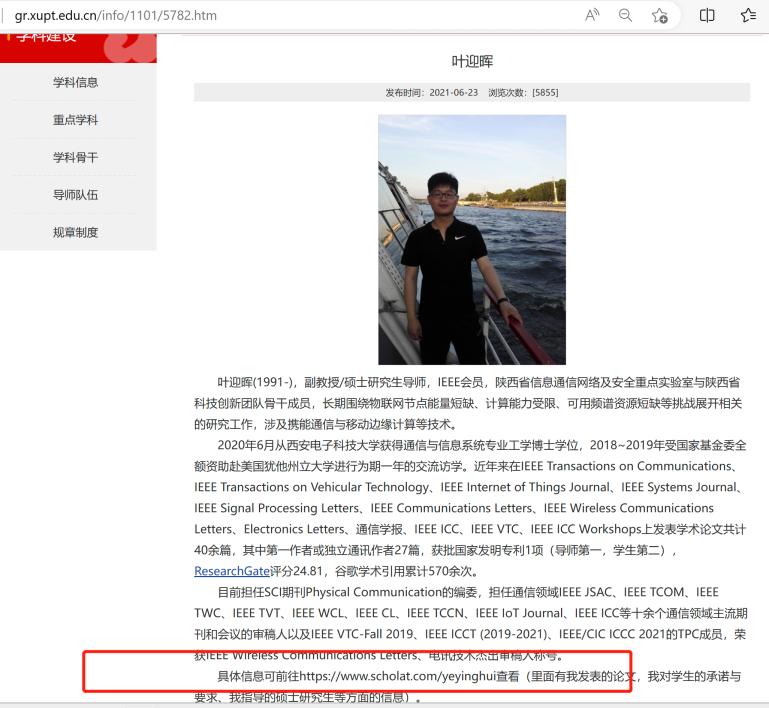Select 规章制度 in the left menu
Screen dimensions: 769x708
click(x=76, y=232)
